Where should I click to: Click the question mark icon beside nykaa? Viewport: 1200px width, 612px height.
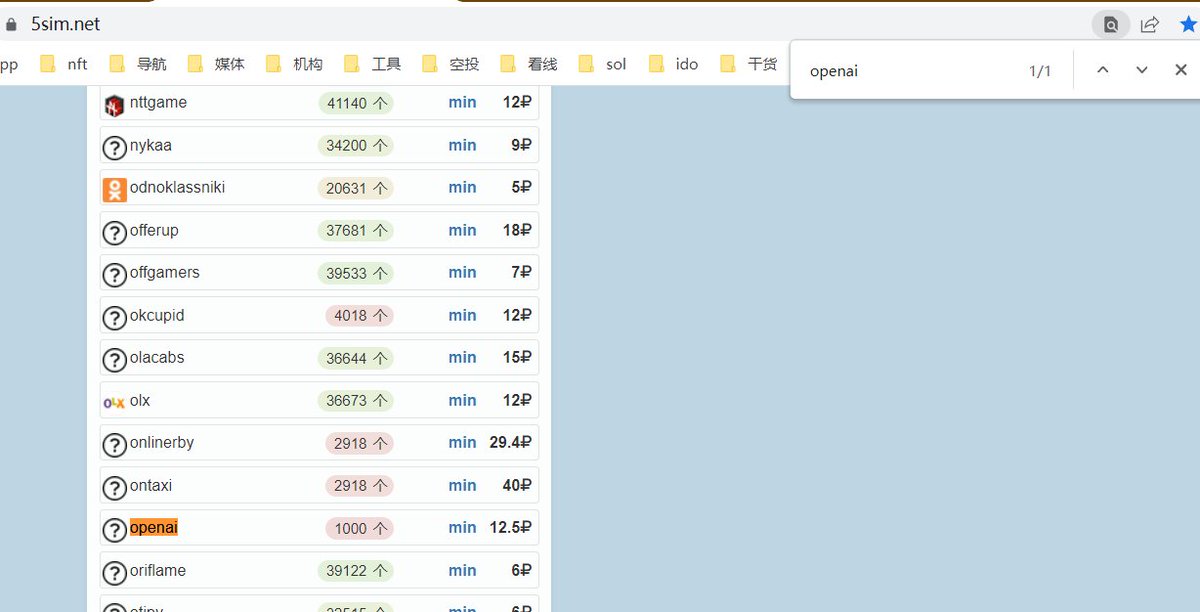(x=114, y=147)
